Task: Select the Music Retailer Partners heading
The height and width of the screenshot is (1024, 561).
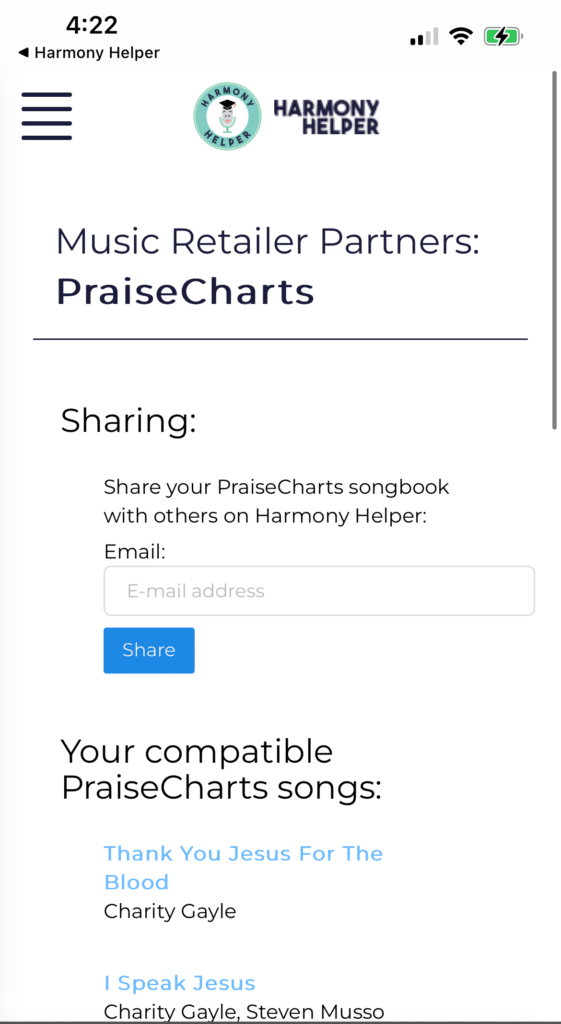Action: pyautogui.click(x=268, y=242)
